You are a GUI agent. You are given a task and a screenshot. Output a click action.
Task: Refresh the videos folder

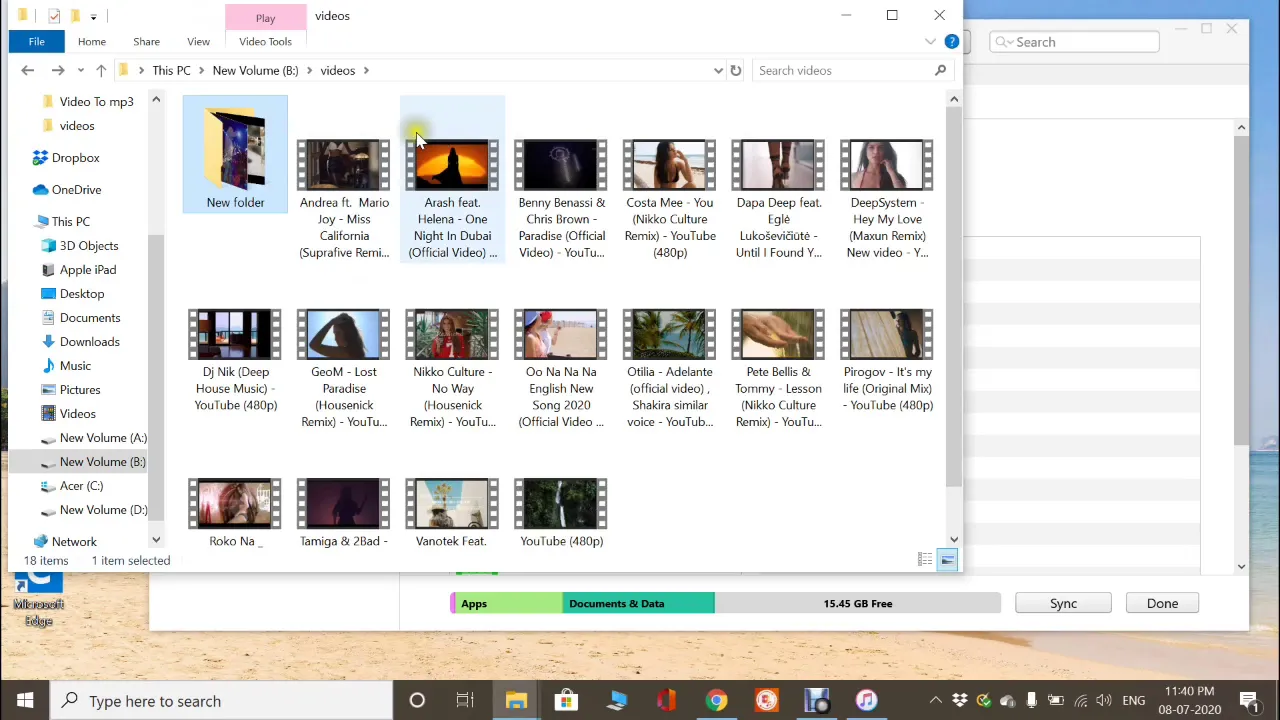coord(736,70)
